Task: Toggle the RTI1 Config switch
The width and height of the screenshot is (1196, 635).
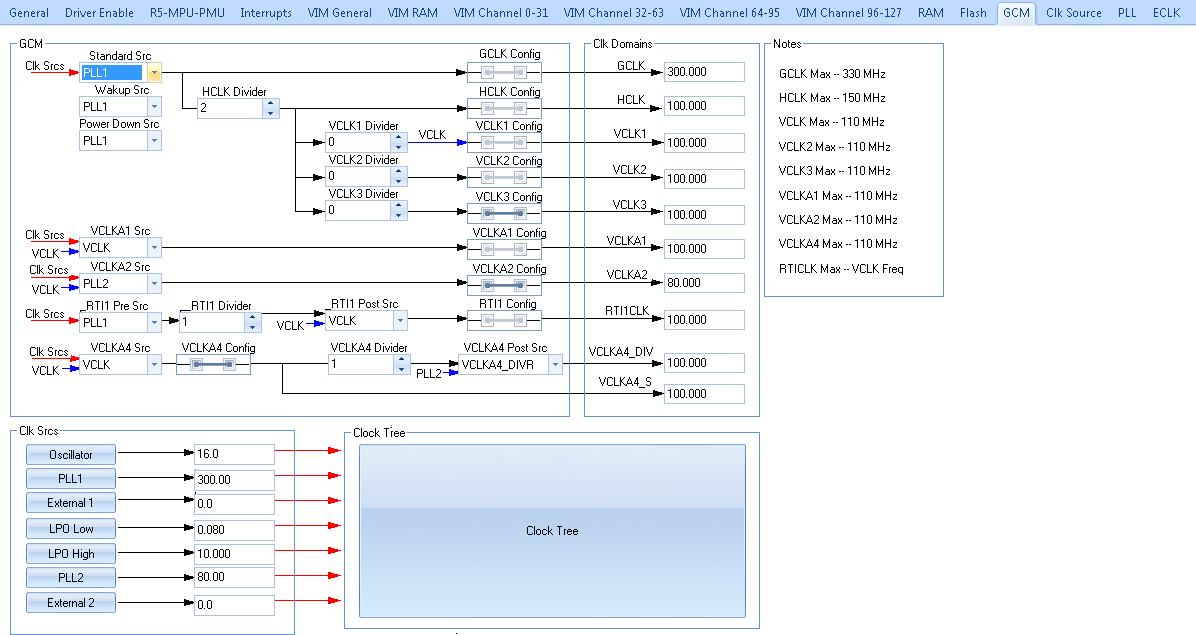Action: coord(504,320)
